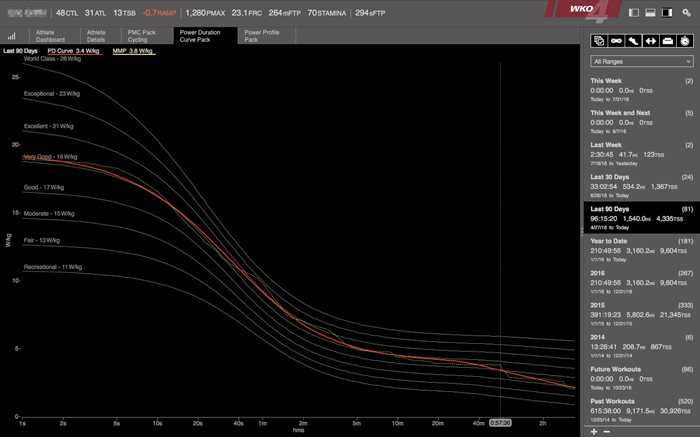This screenshot has width=700, height=437.
Task: Click the PD Curve 3.4 W/kg legend
Action: pyautogui.click(x=74, y=51)
